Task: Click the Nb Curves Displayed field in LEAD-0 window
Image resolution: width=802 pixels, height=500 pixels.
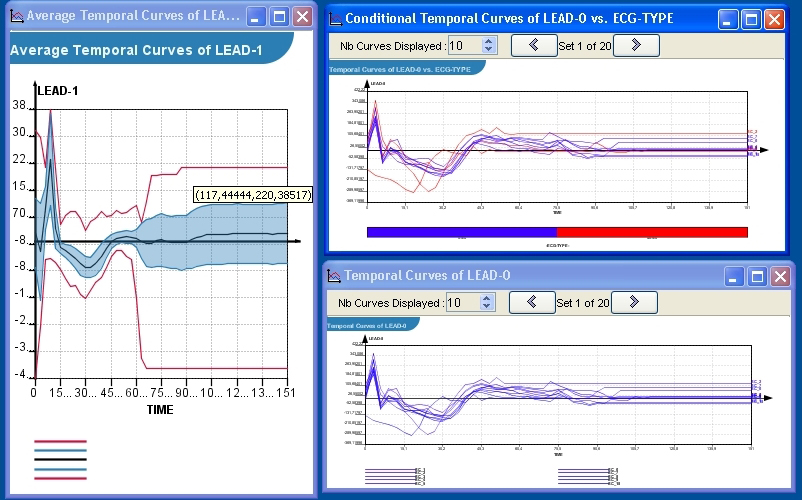Action: tap(463, 303)
